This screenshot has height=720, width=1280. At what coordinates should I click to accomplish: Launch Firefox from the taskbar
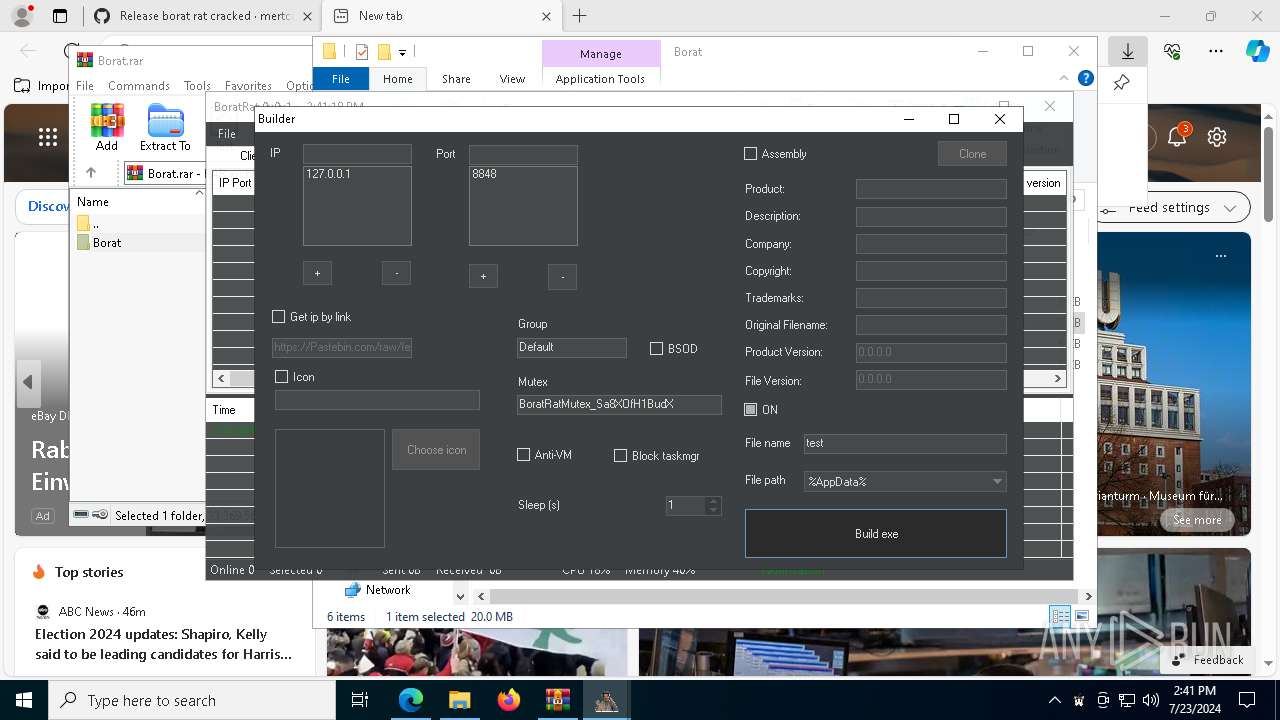(509, 700)
